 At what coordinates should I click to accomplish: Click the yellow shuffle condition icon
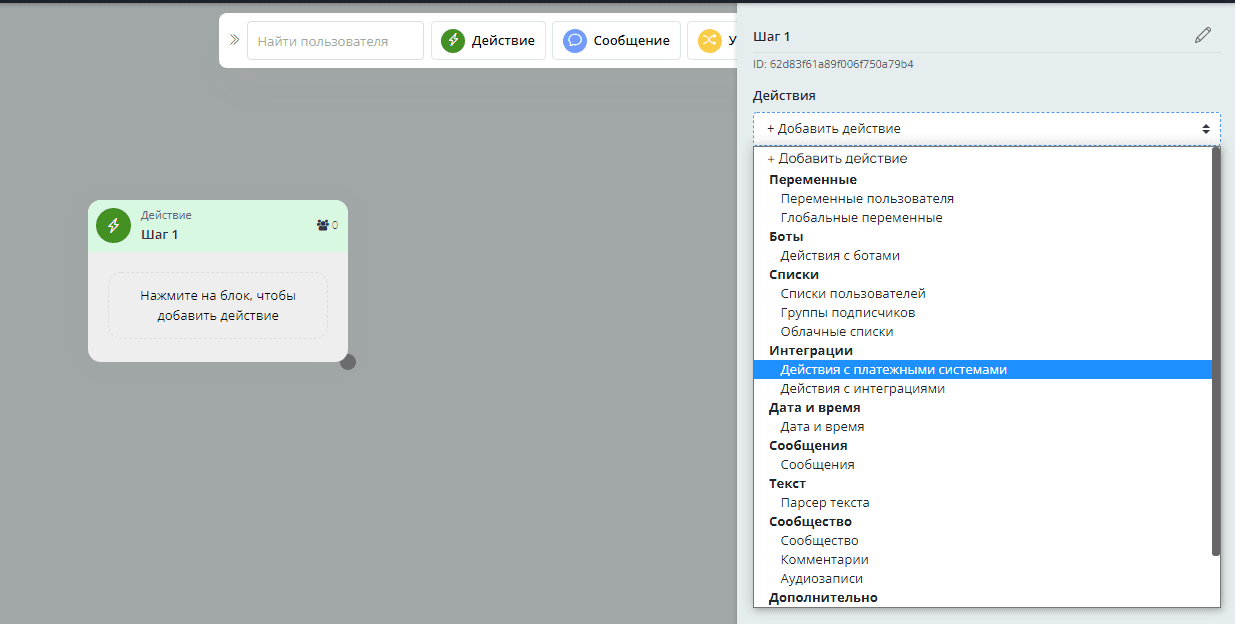point(709,41)
